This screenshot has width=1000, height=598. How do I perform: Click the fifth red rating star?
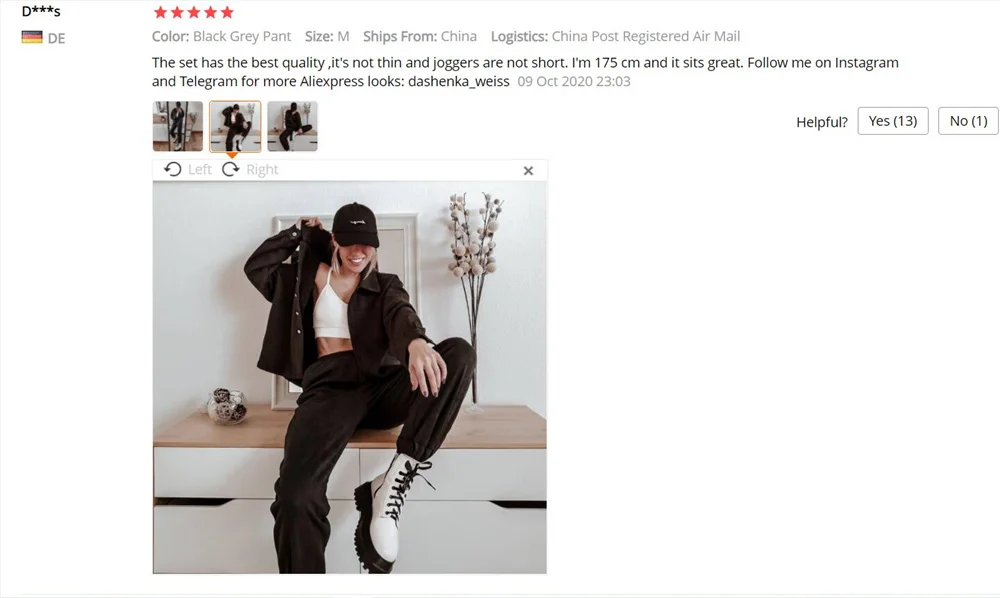pos(227,12)
